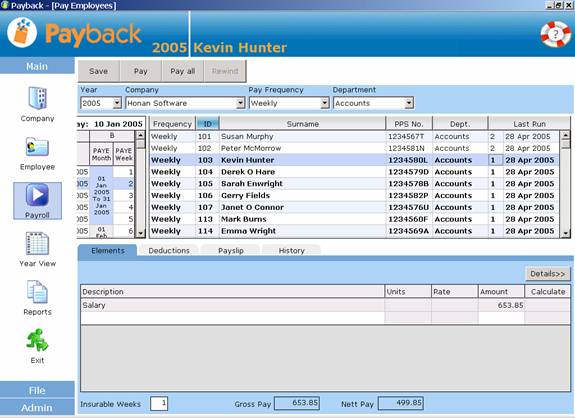Image resolution: width=575 pixels, height=418 pixels.
Task: Click the 653.85 Salary amount cell
Action: (501, 305)
